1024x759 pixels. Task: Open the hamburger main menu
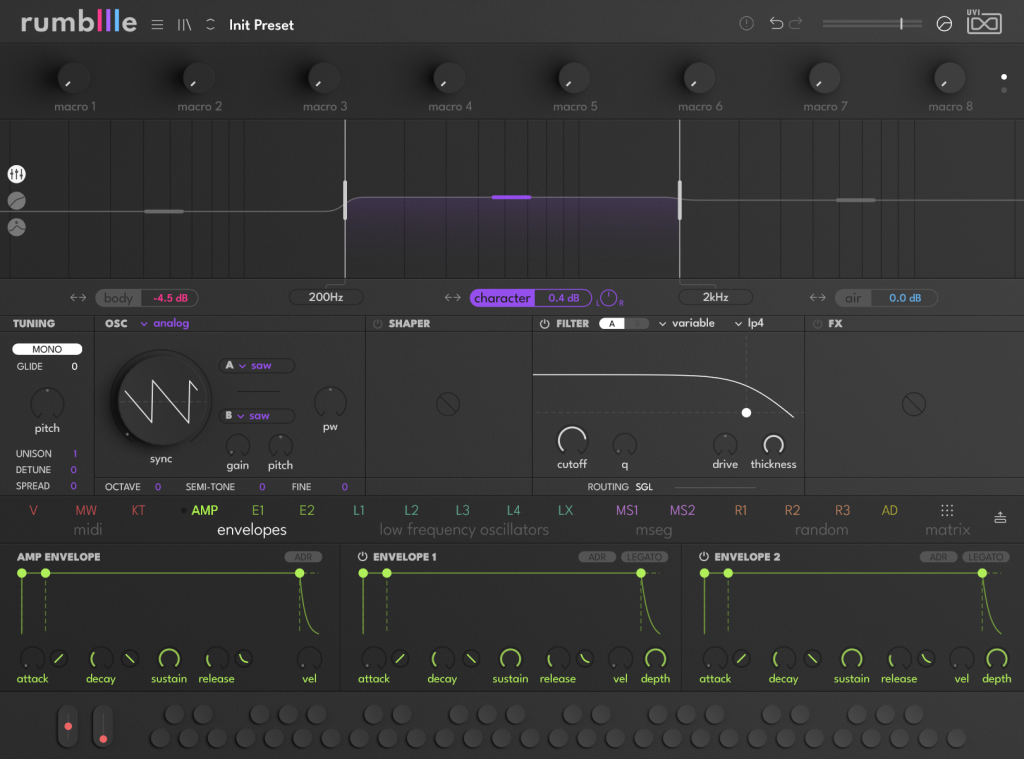(x=157, y=25)
